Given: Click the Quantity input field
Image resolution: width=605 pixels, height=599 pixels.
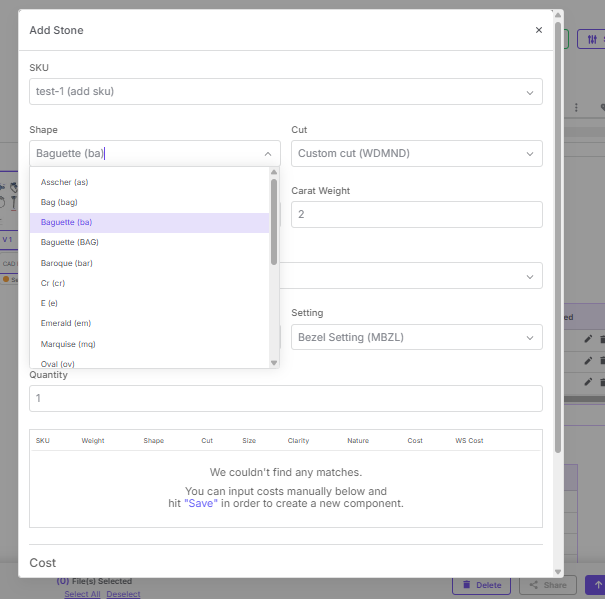Looking at the screenshot, I should pyautogui.click(x=285, y=398).
